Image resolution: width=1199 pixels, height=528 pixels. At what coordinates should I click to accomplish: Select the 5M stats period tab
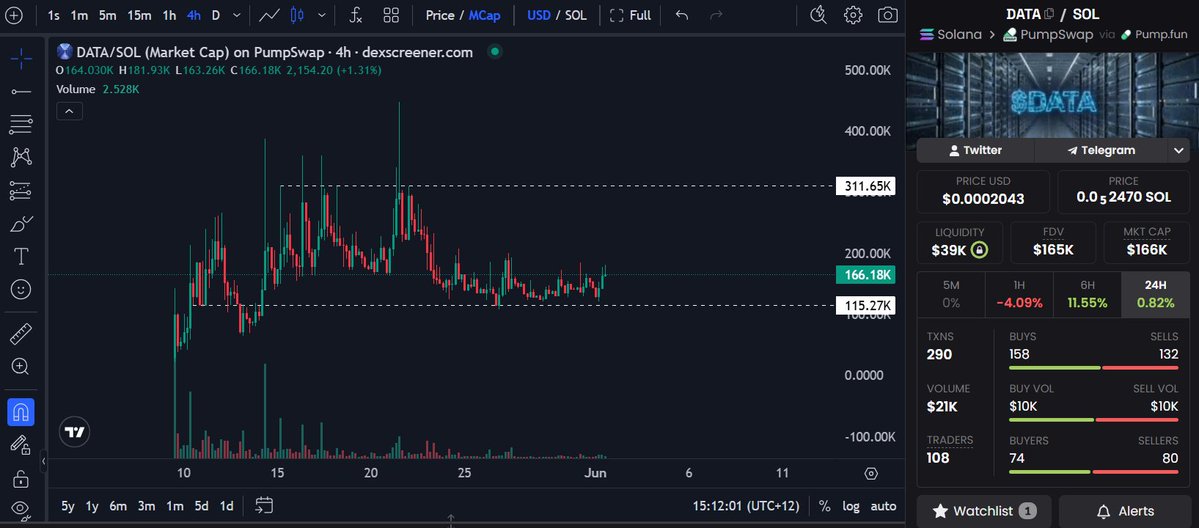pyautogui.click(x=950, y=294)
